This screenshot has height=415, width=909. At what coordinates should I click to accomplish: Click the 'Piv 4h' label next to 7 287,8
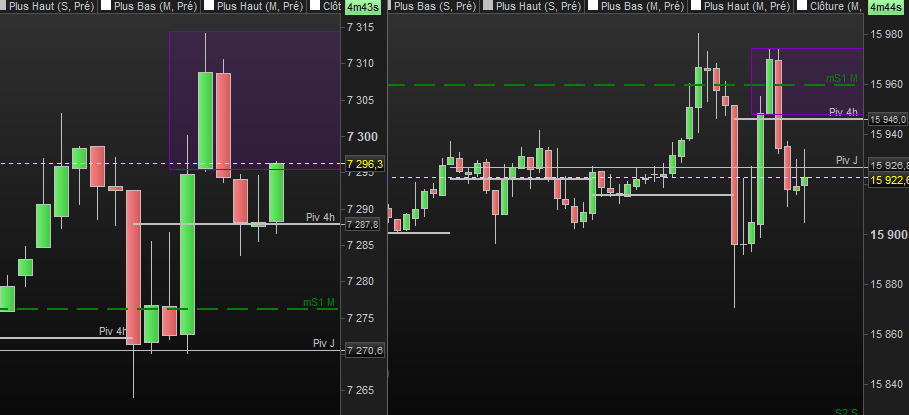tap(321, 217)
